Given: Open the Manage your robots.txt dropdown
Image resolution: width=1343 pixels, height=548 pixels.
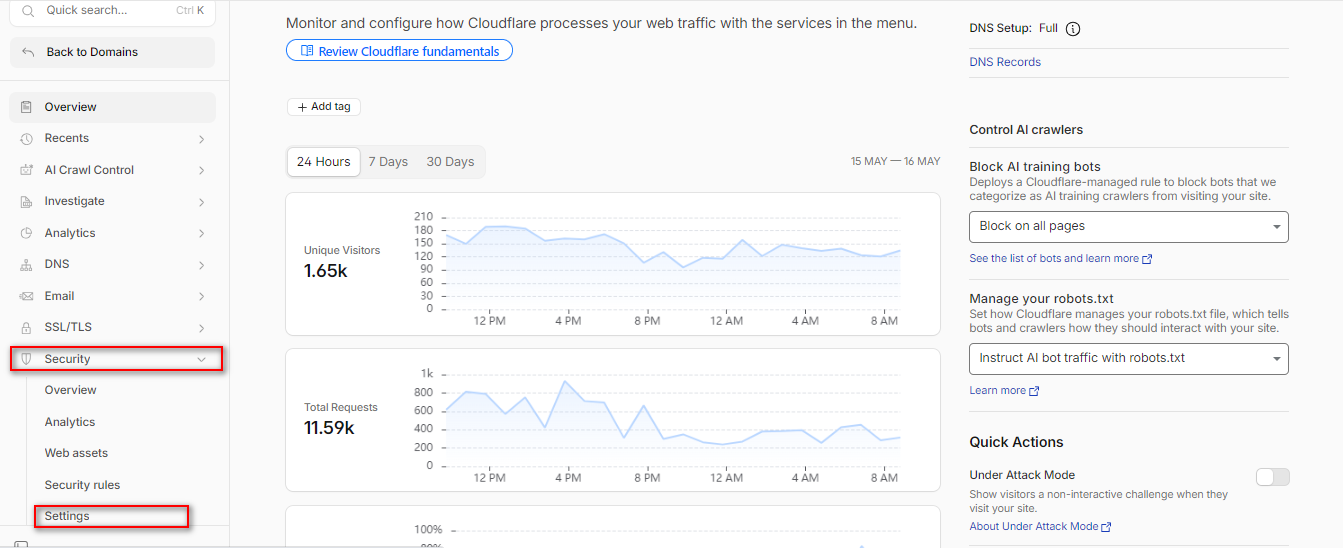Looking at the screenshot, I should pyautogui.click(x=1129, y=359).
